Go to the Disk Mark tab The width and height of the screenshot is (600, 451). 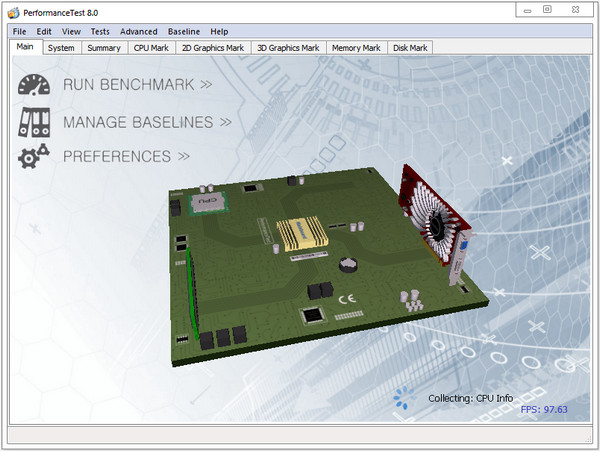tap(410, 47)
